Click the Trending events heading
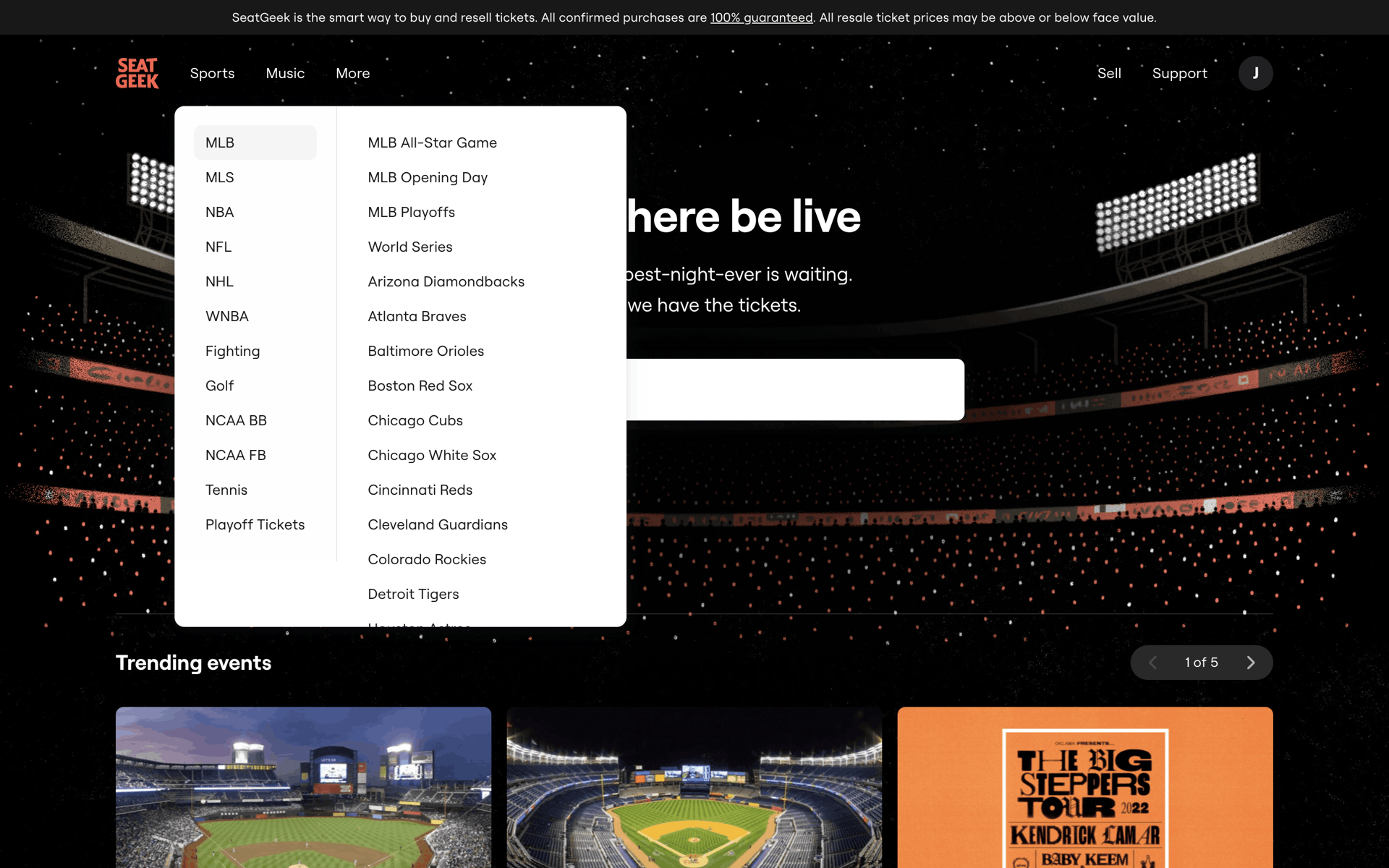This screenshot has width=1389, height=868. pos(193,663)
